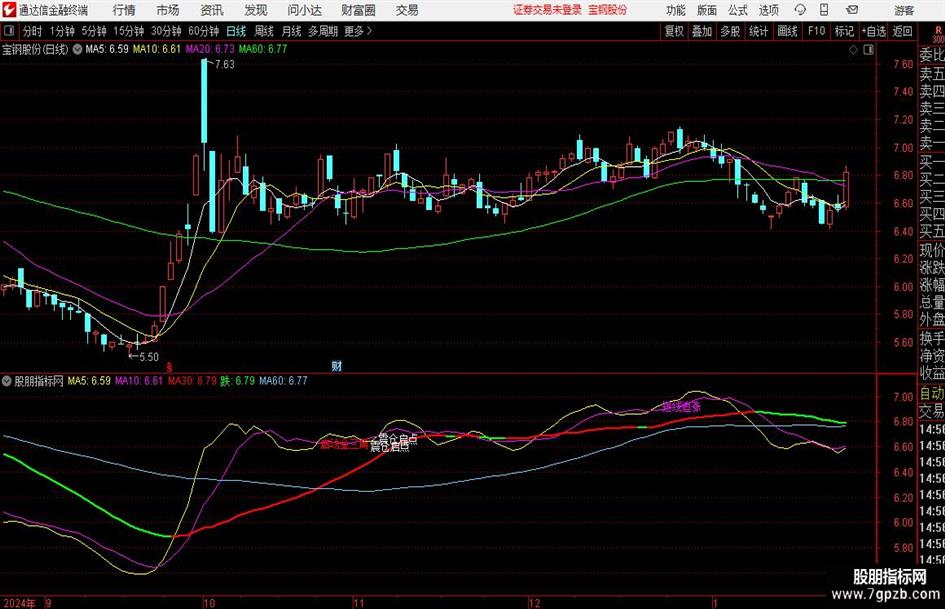Image resolution: width=945 pixels, height=609 pixels.
Task: Switch to 30分钟 period
Action: [166, 31]
